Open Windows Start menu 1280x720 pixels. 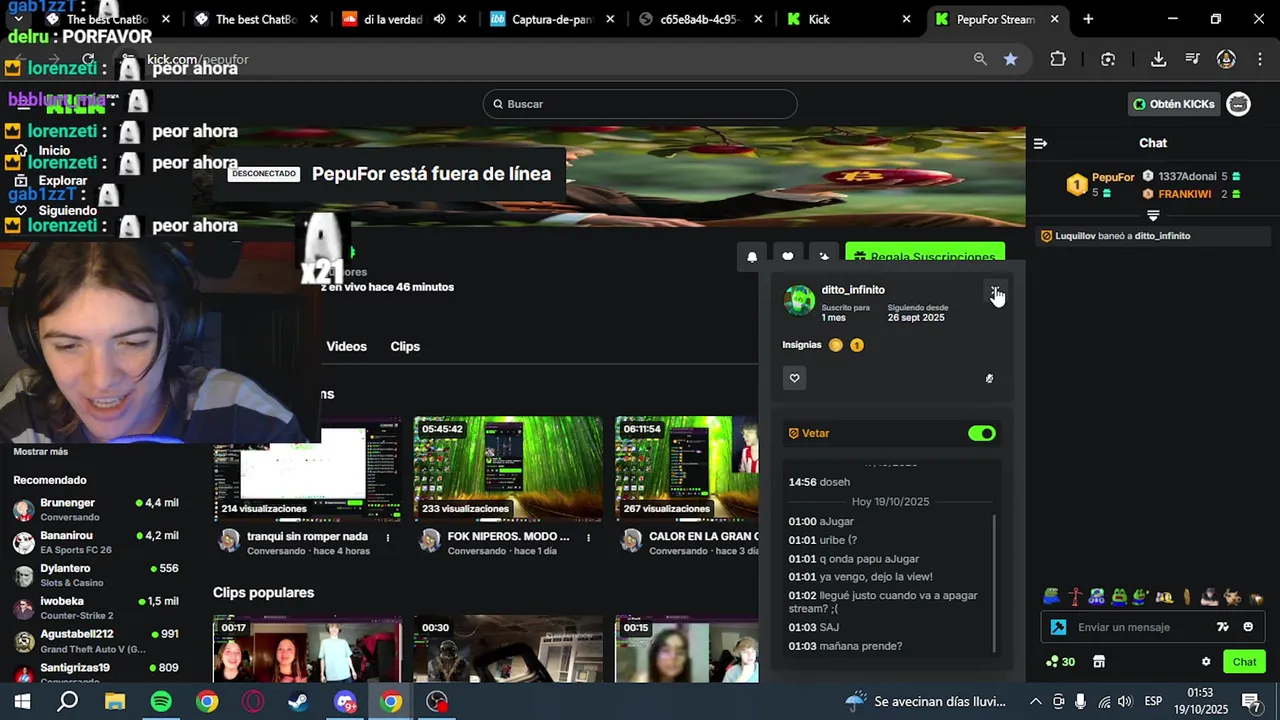[22, 702]
